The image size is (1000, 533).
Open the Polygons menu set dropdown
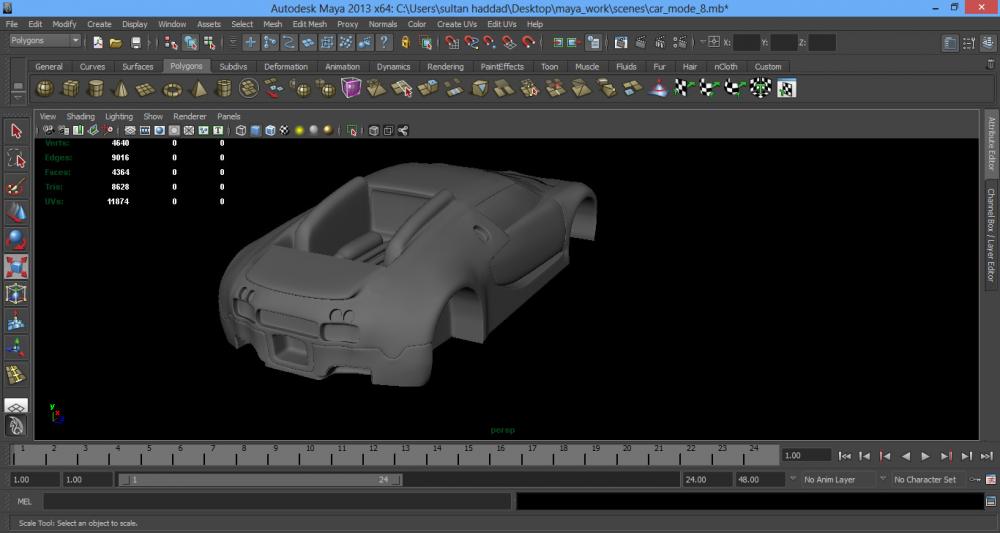[x=46, y=42]
